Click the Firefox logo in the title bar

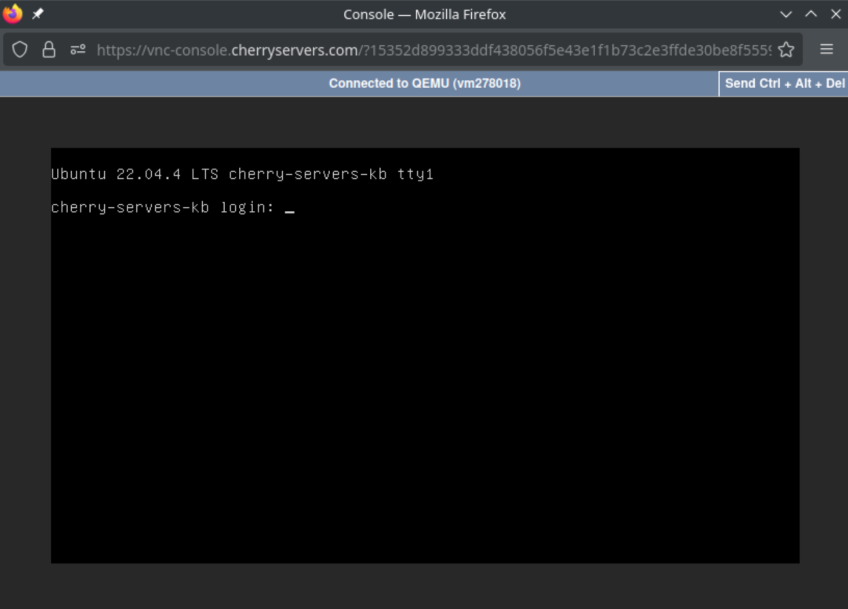point(12,14)
